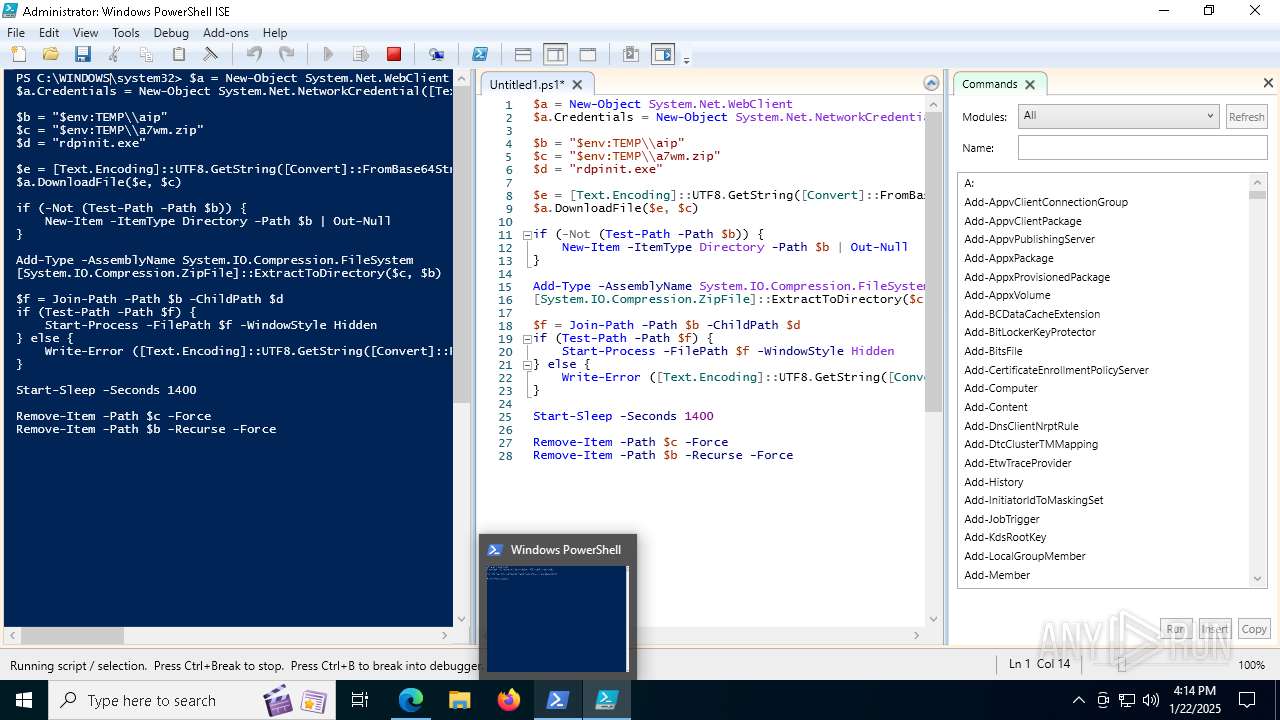Open File Explorer from the taskbar
Screen dimensions: 1280x720
point(459,700)
